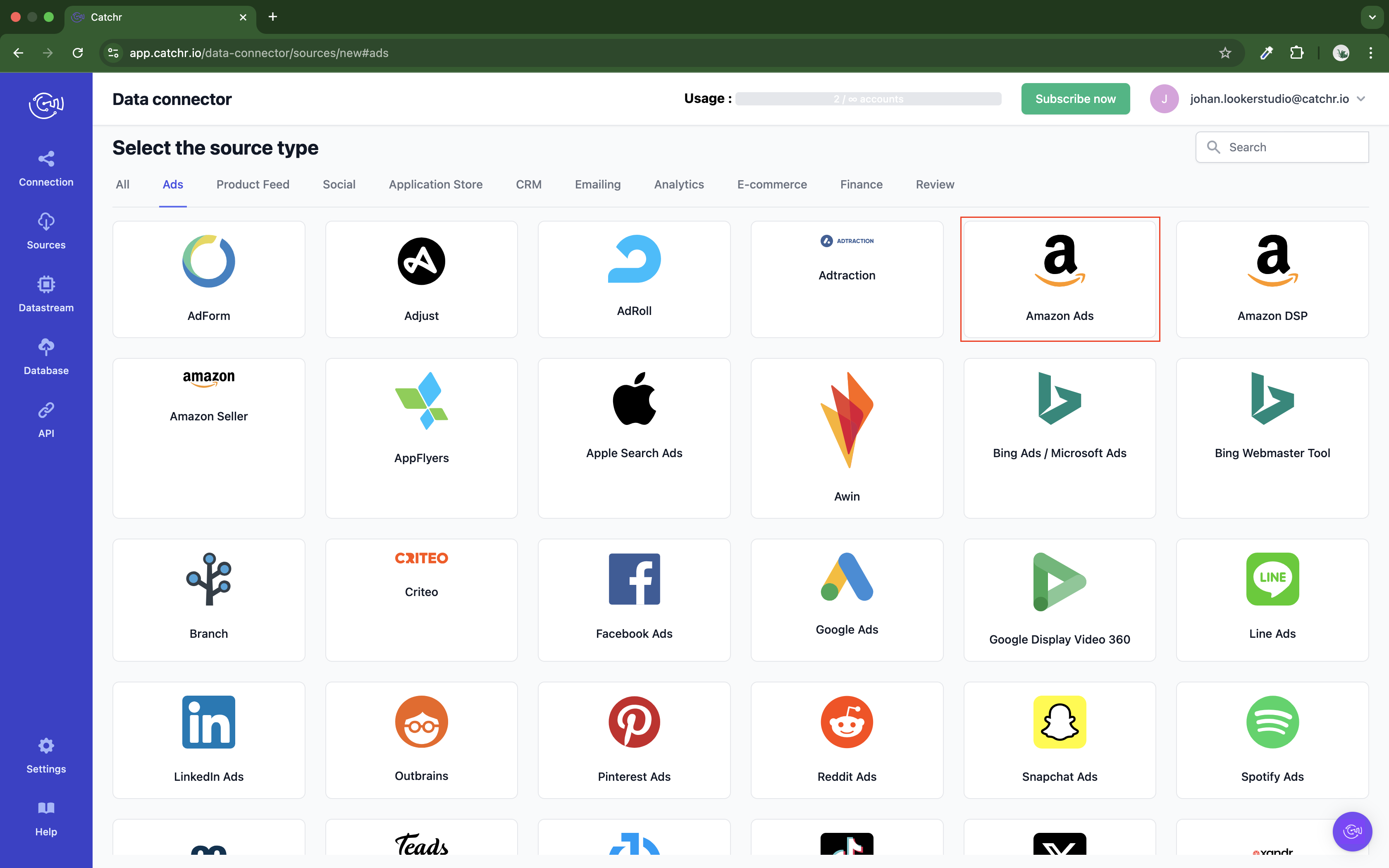Select the Outbrains source card

click(421, 741)
